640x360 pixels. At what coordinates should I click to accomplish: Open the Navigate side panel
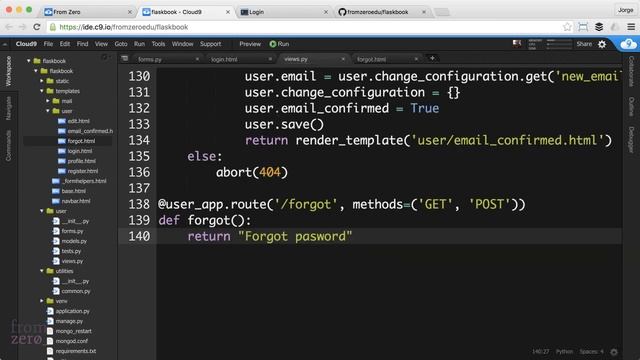(8, 108)
